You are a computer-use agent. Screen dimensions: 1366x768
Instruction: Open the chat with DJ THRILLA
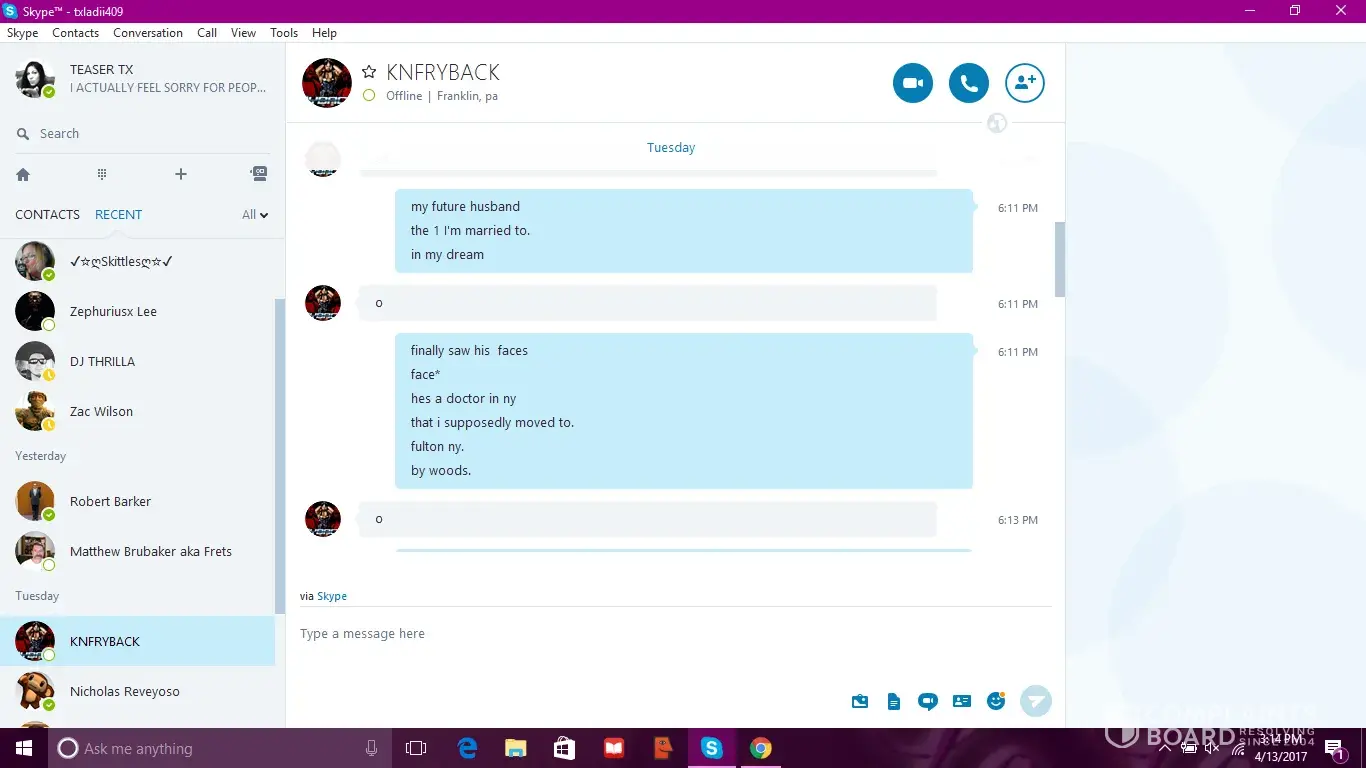pyautogui.click(x=137, y=361)
